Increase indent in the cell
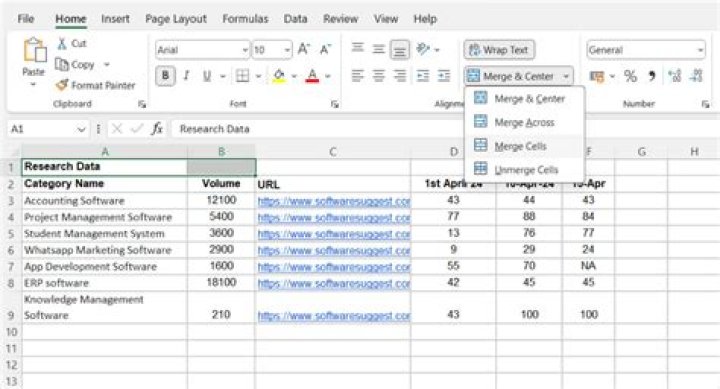Screen dimensions: 720x389 444,76
